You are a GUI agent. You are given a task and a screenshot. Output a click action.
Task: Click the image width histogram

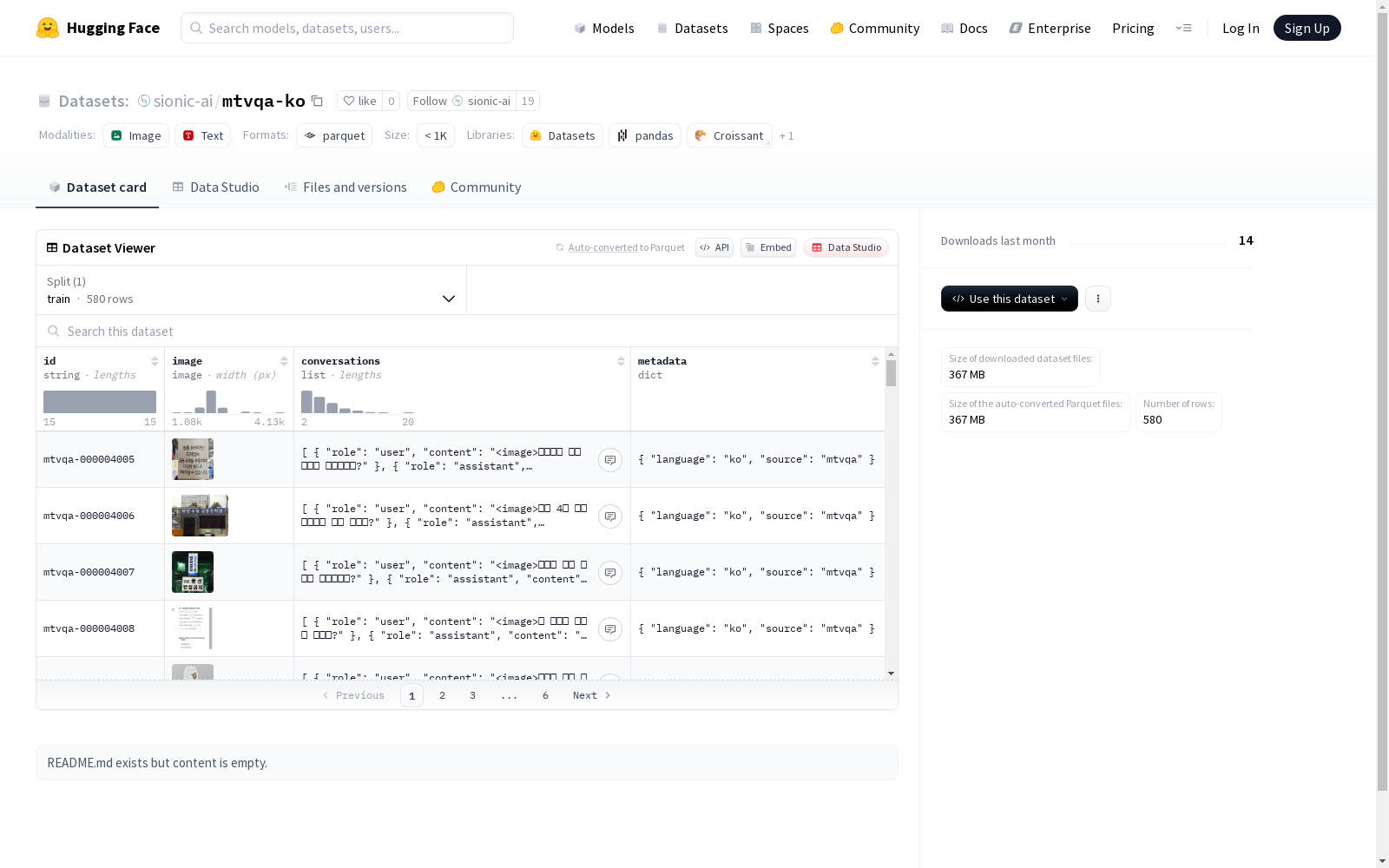(x=228, y=402)
